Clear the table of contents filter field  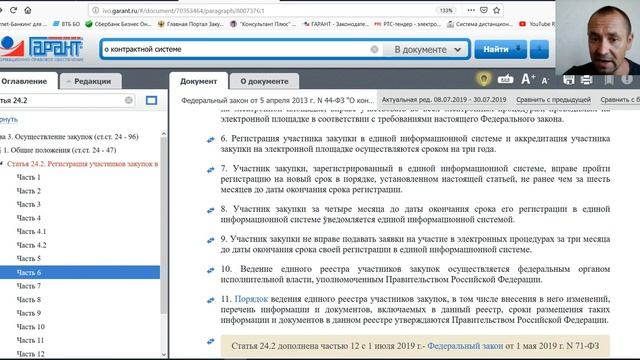tap(129, 100)
